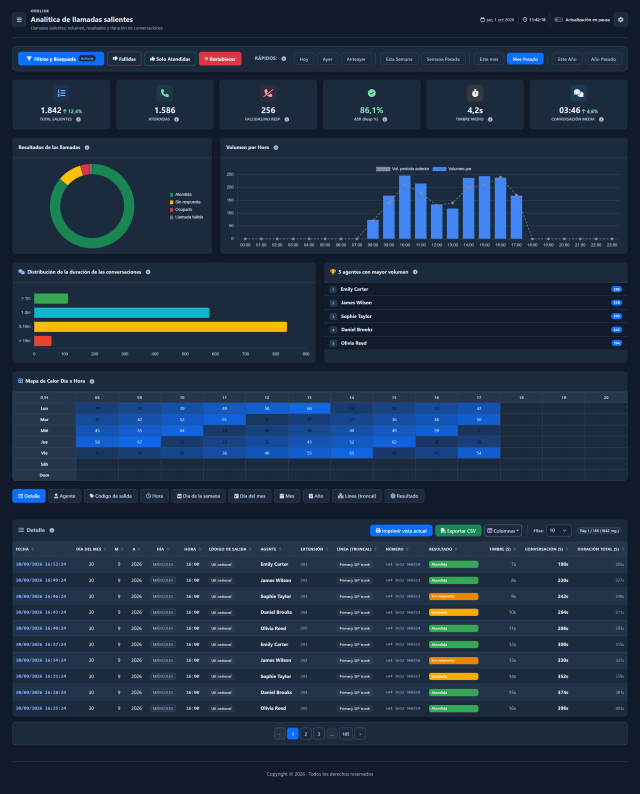Open the hamburger sidebar menu
Screen dimensions: 640x794
(19, 20)
